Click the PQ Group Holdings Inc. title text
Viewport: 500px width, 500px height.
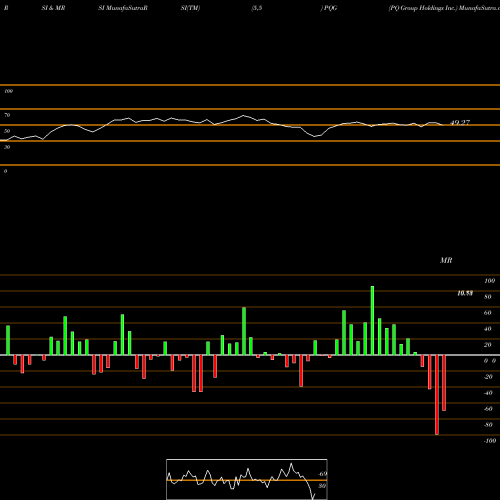[423, 8]
